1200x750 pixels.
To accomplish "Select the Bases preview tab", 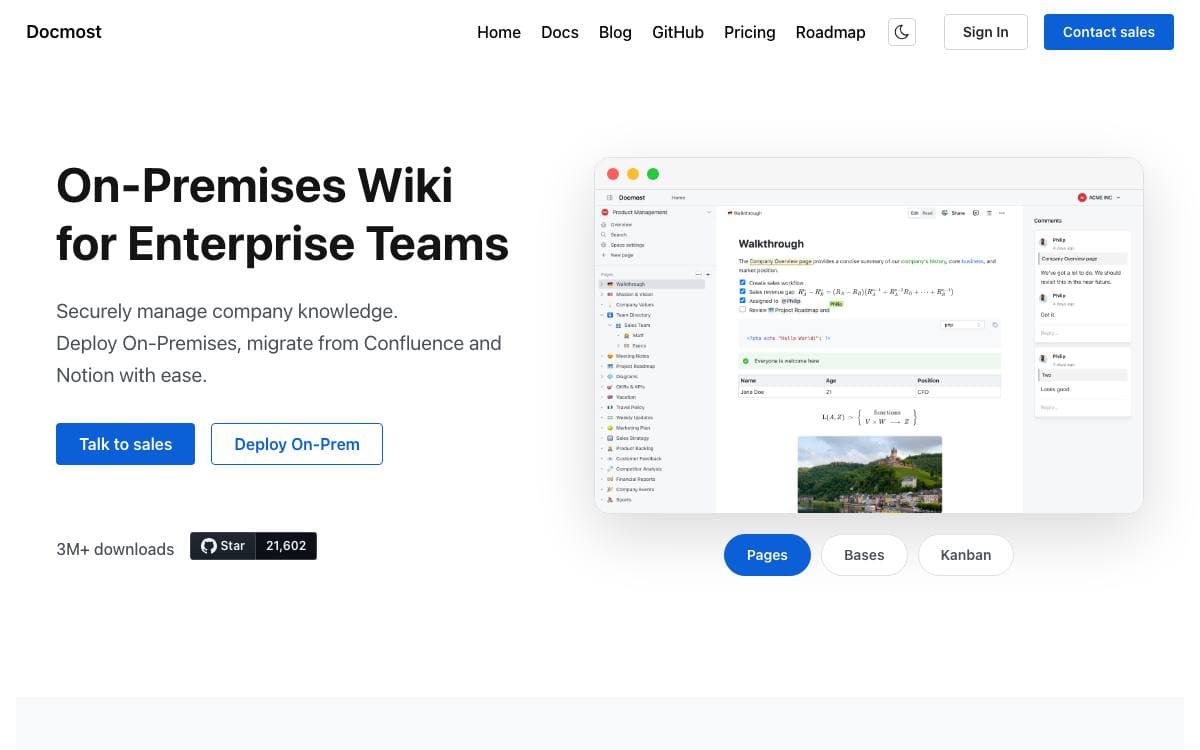I will (864, 555).
